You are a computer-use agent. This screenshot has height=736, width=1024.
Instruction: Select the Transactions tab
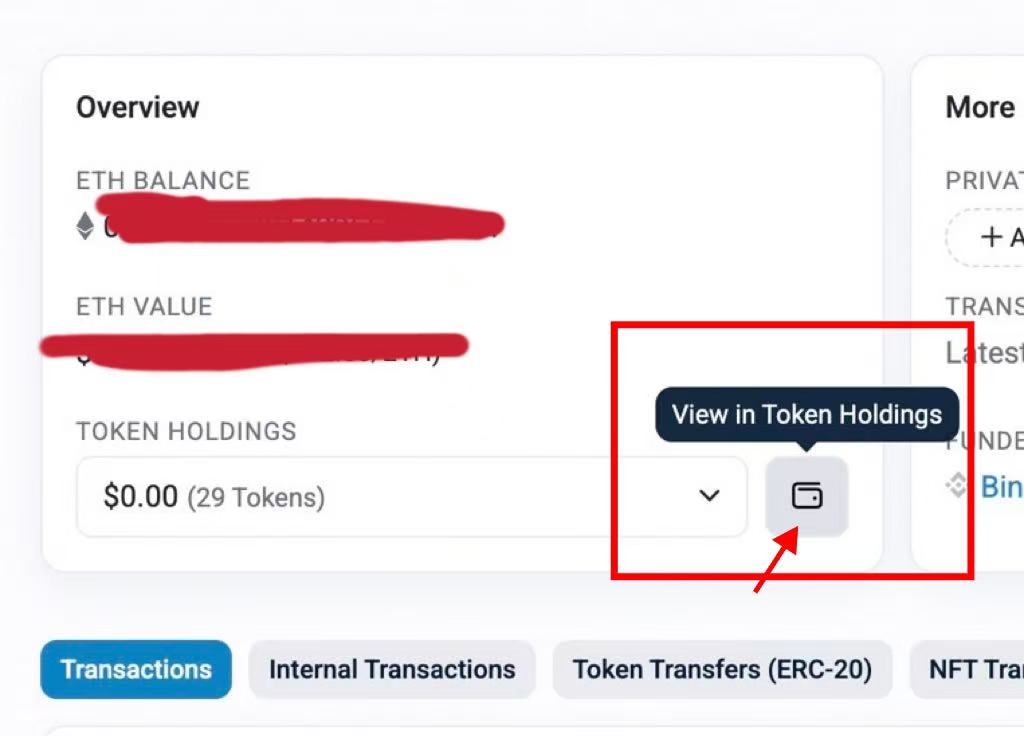click(136, 669)
